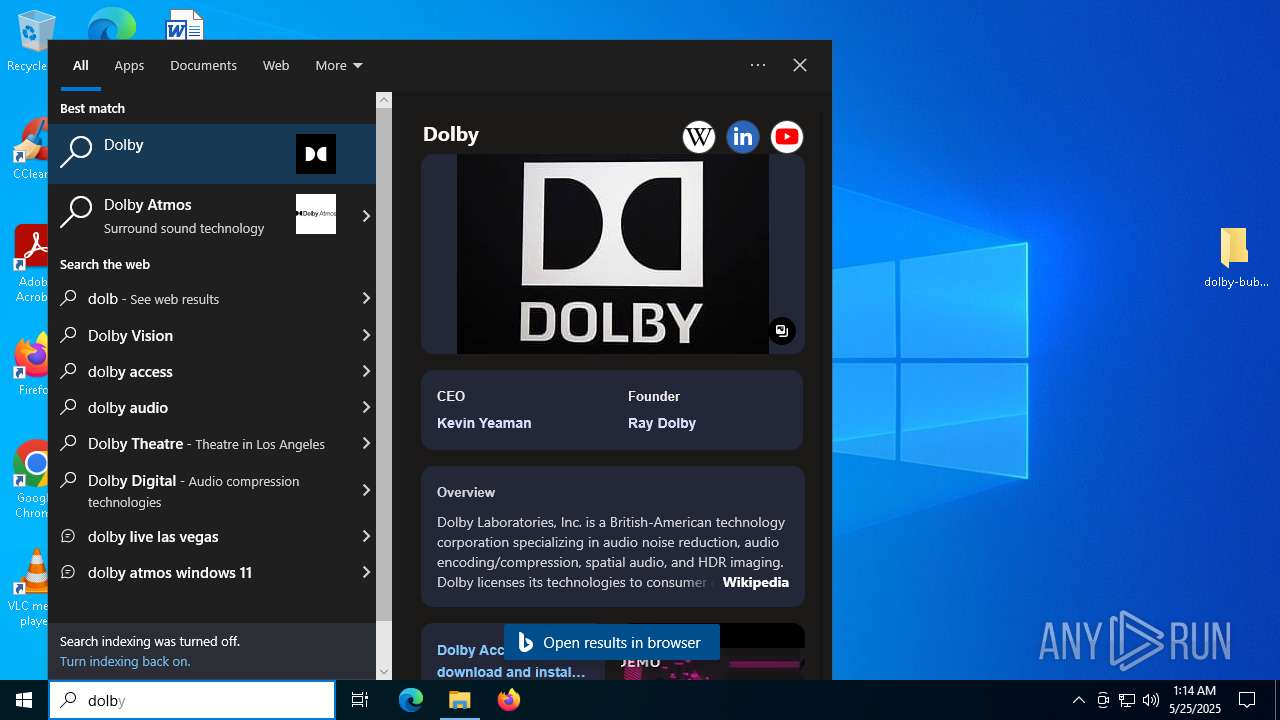Click the dolby live las vegas suggestion
The width and height of the screenshot is (1280, 720).
pos(200,536)
